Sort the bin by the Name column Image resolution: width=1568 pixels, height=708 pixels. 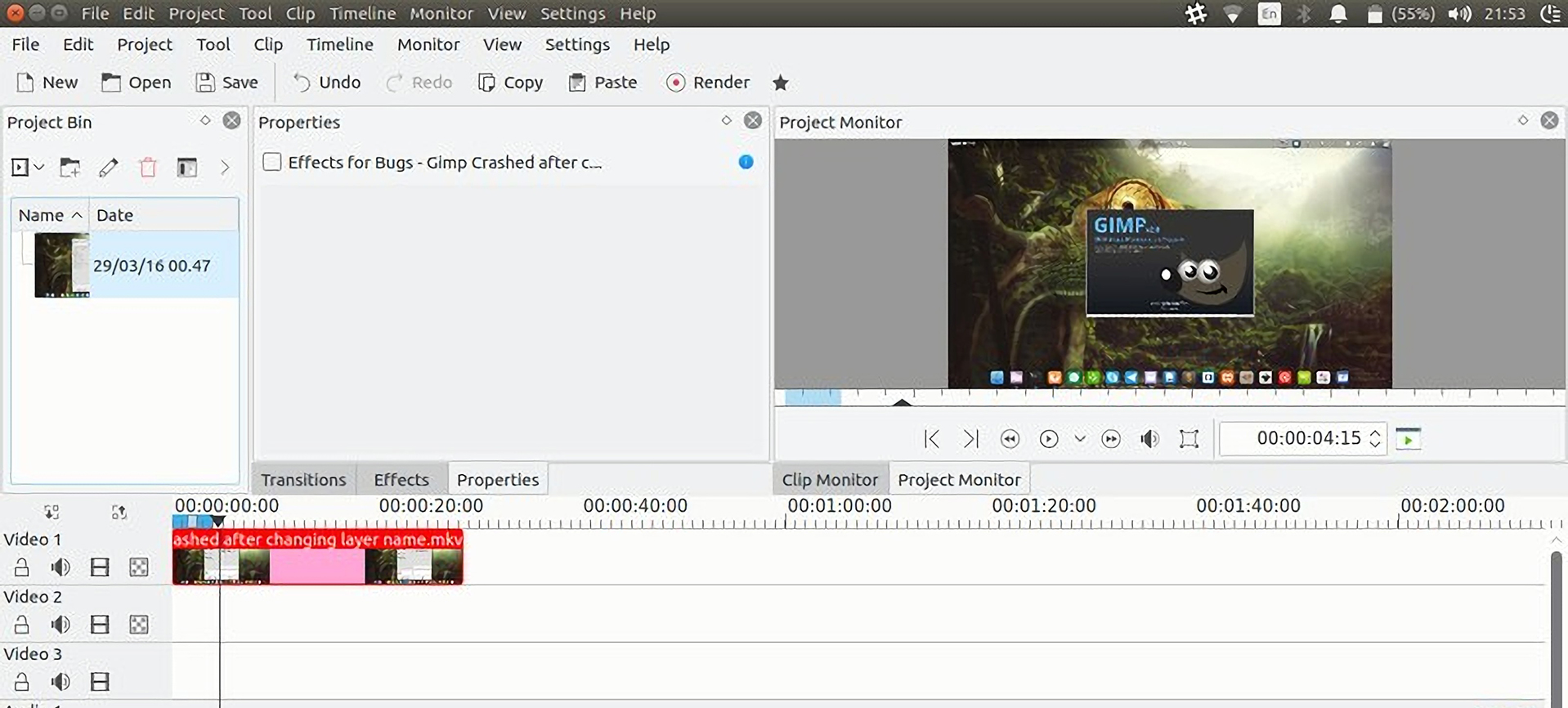(x=50, y=215)
